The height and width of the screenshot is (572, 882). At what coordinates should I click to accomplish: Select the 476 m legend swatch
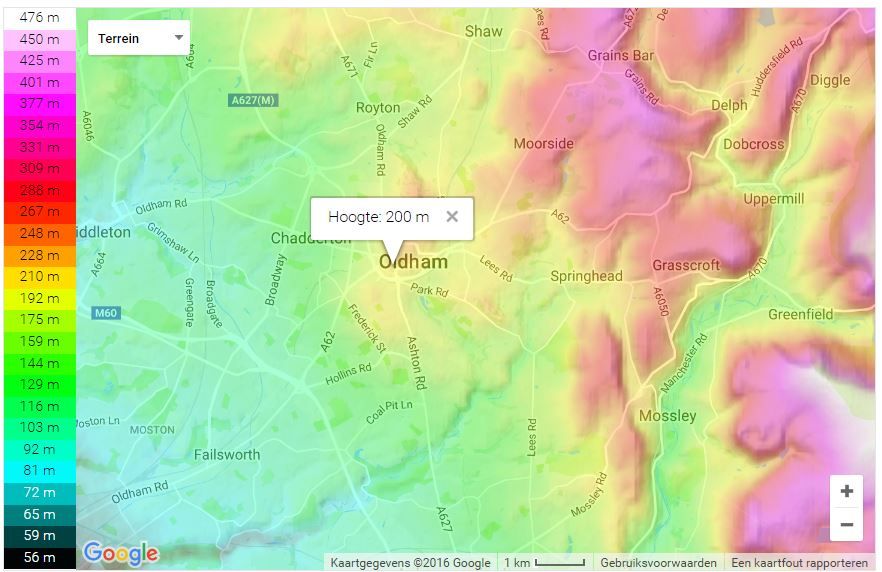tap(39, 17)
